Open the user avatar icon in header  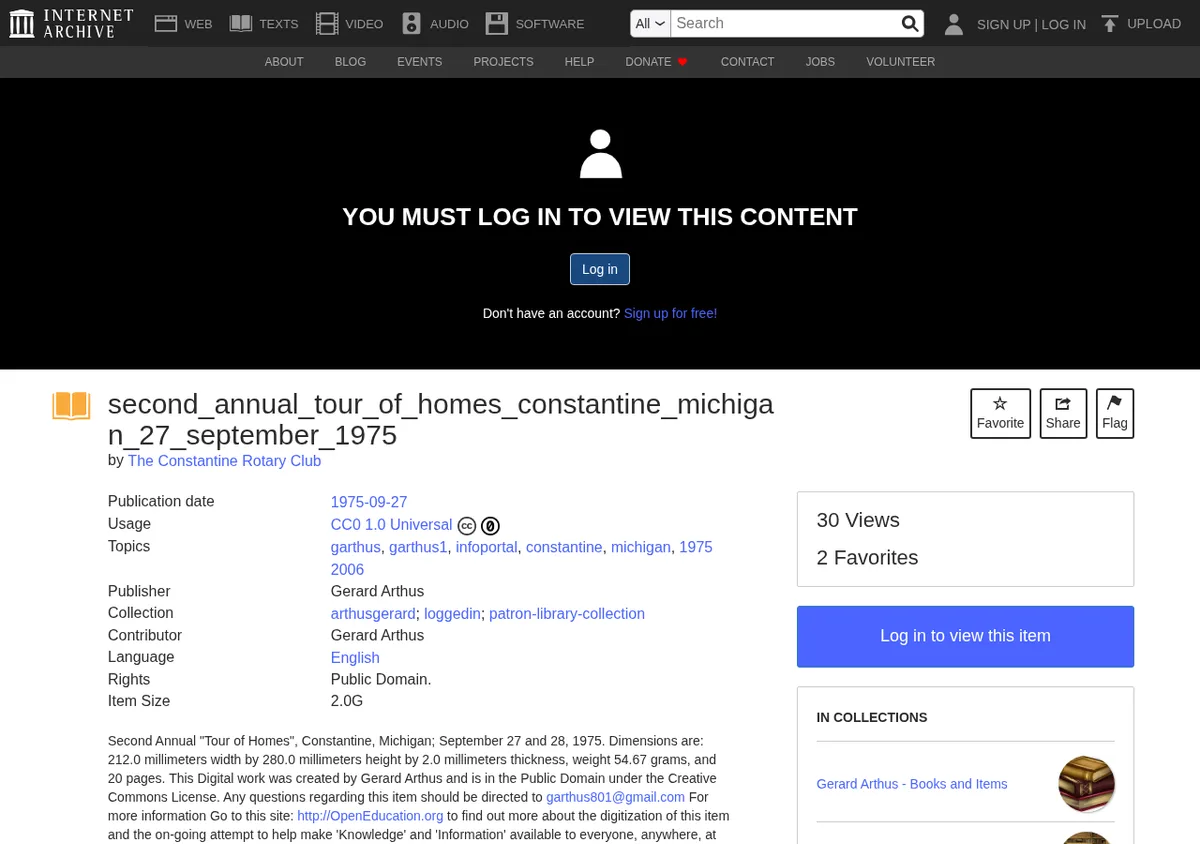[954, 24]
